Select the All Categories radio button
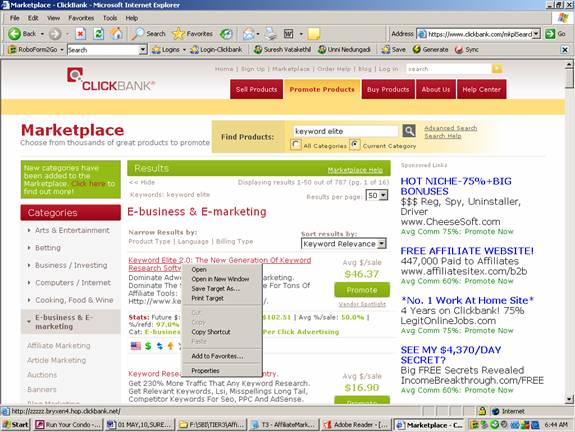575x432 pixels. [x=295, y=144]
